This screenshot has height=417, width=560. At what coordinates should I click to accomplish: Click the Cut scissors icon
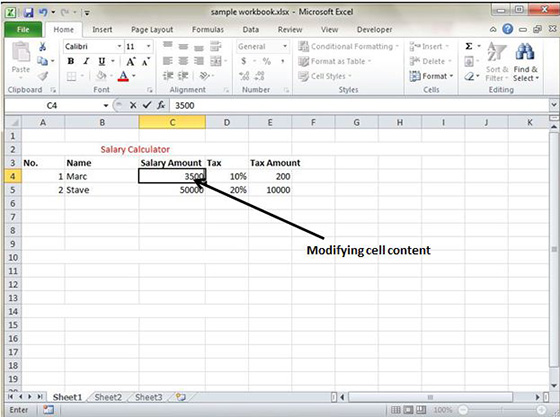(42, 46)
